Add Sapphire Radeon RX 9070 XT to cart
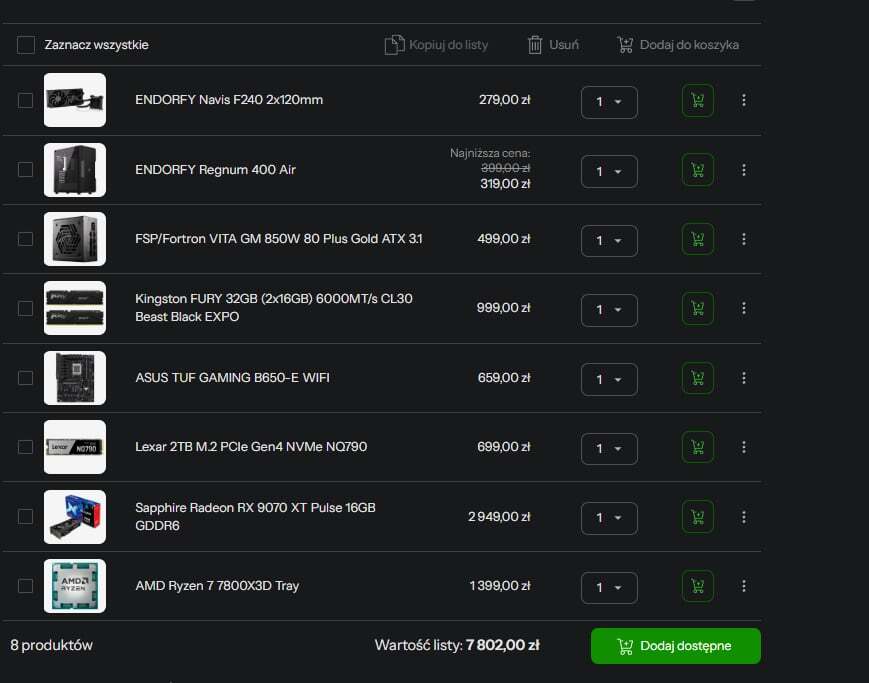 (x=697, y=517)
